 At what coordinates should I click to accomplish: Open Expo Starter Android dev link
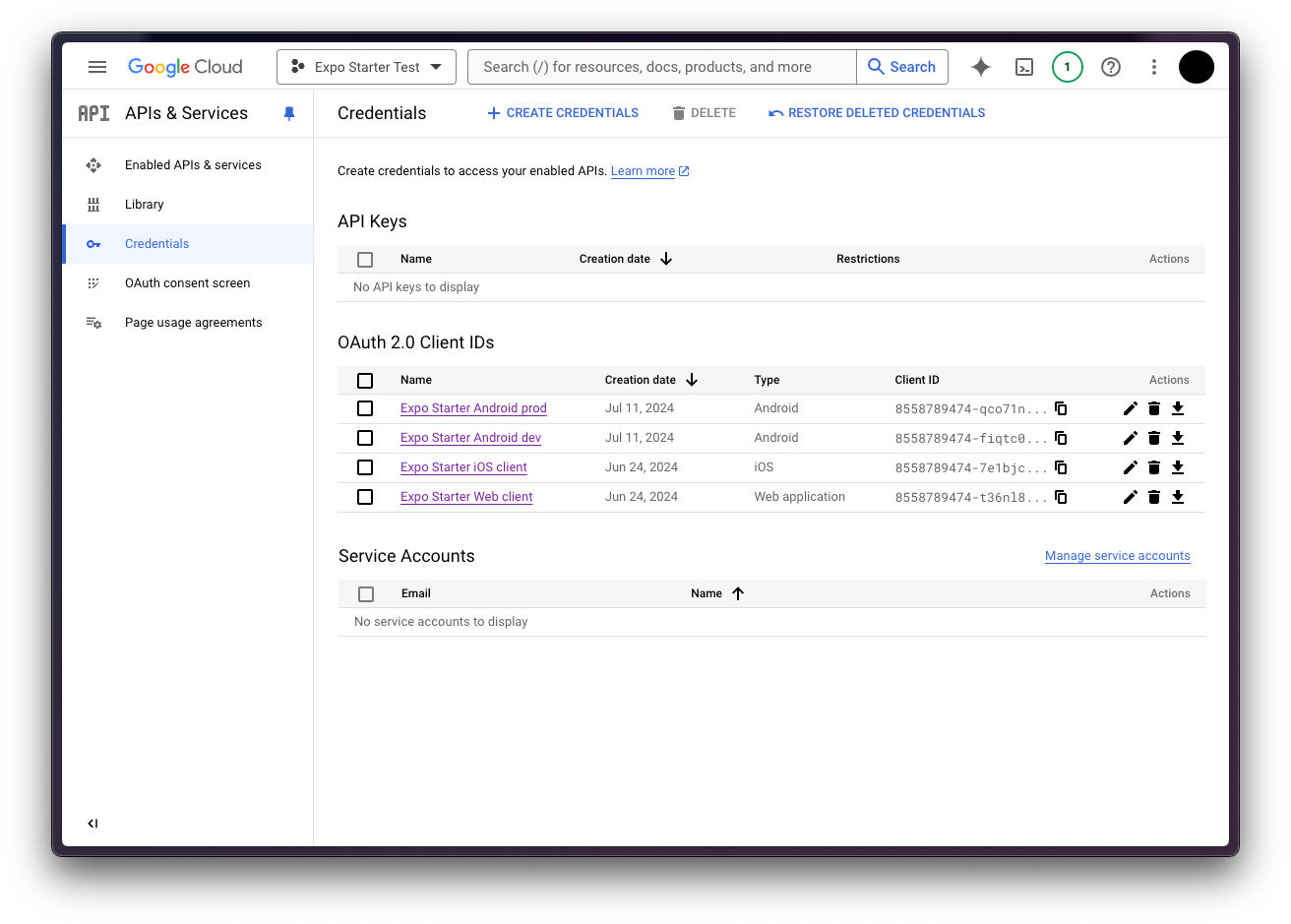tap(470, 438)
